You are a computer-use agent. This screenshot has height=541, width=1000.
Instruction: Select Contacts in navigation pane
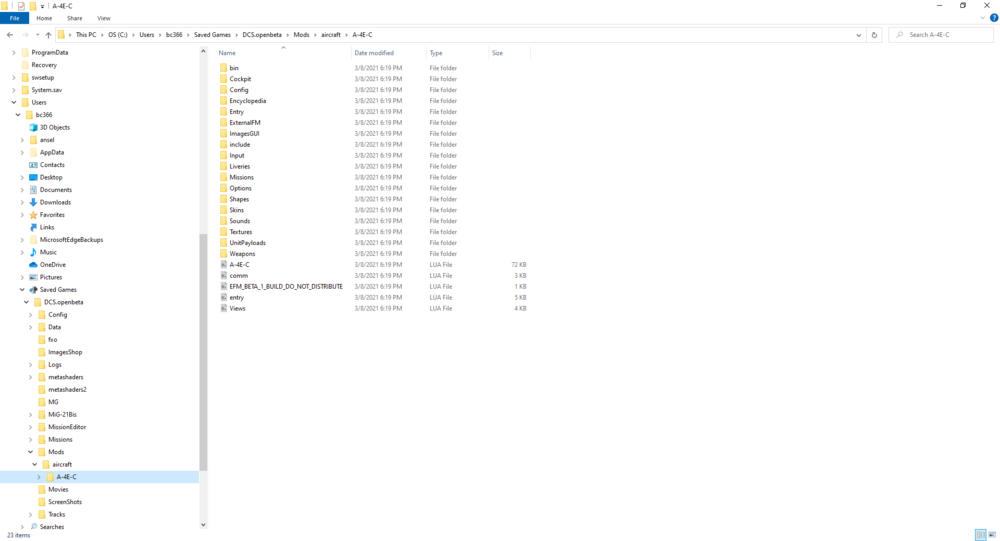[x=52, y=165]
